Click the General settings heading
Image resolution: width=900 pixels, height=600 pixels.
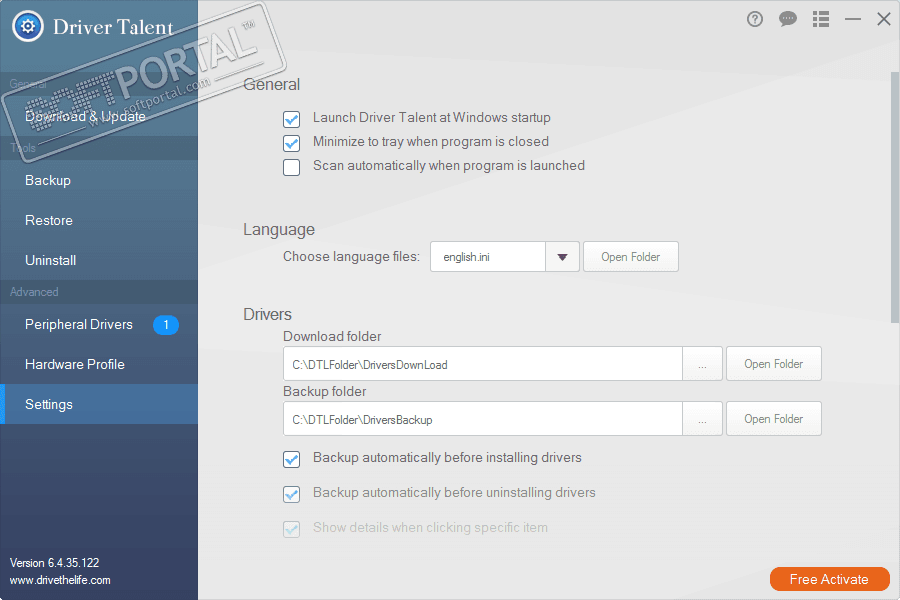(x=271, y=84)
